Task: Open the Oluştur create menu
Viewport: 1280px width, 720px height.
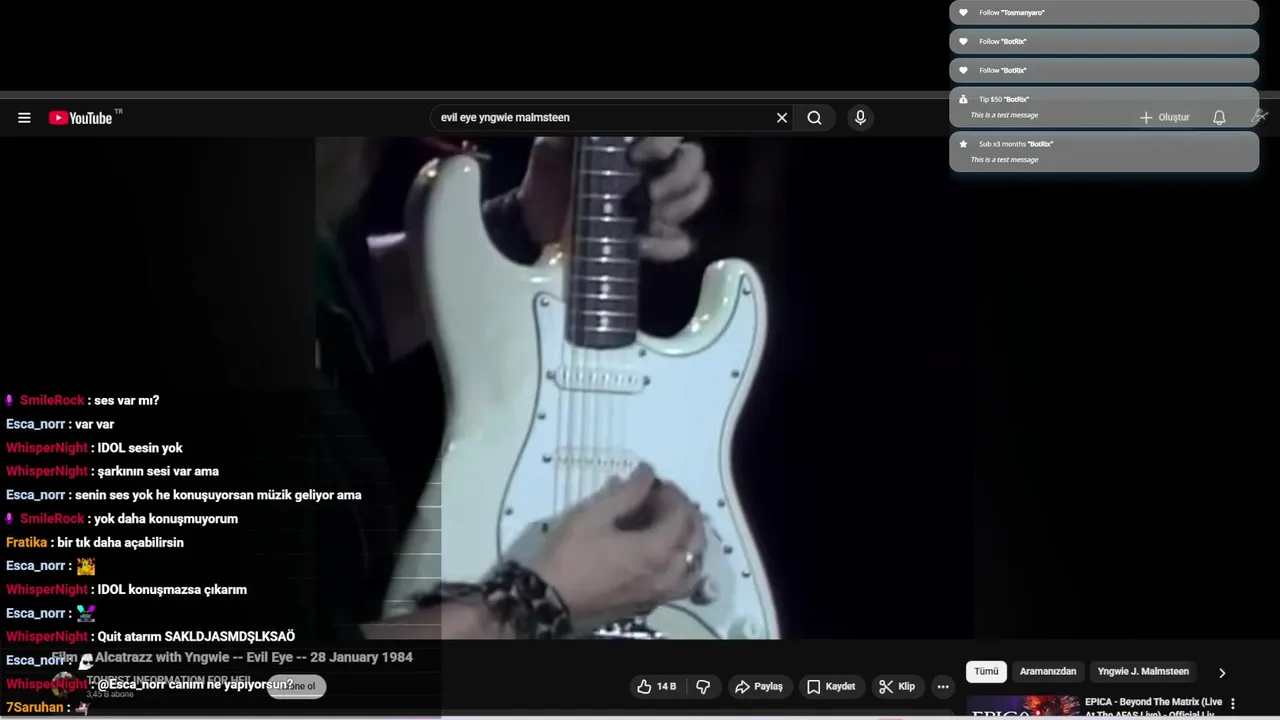Action: [1165, 118]
